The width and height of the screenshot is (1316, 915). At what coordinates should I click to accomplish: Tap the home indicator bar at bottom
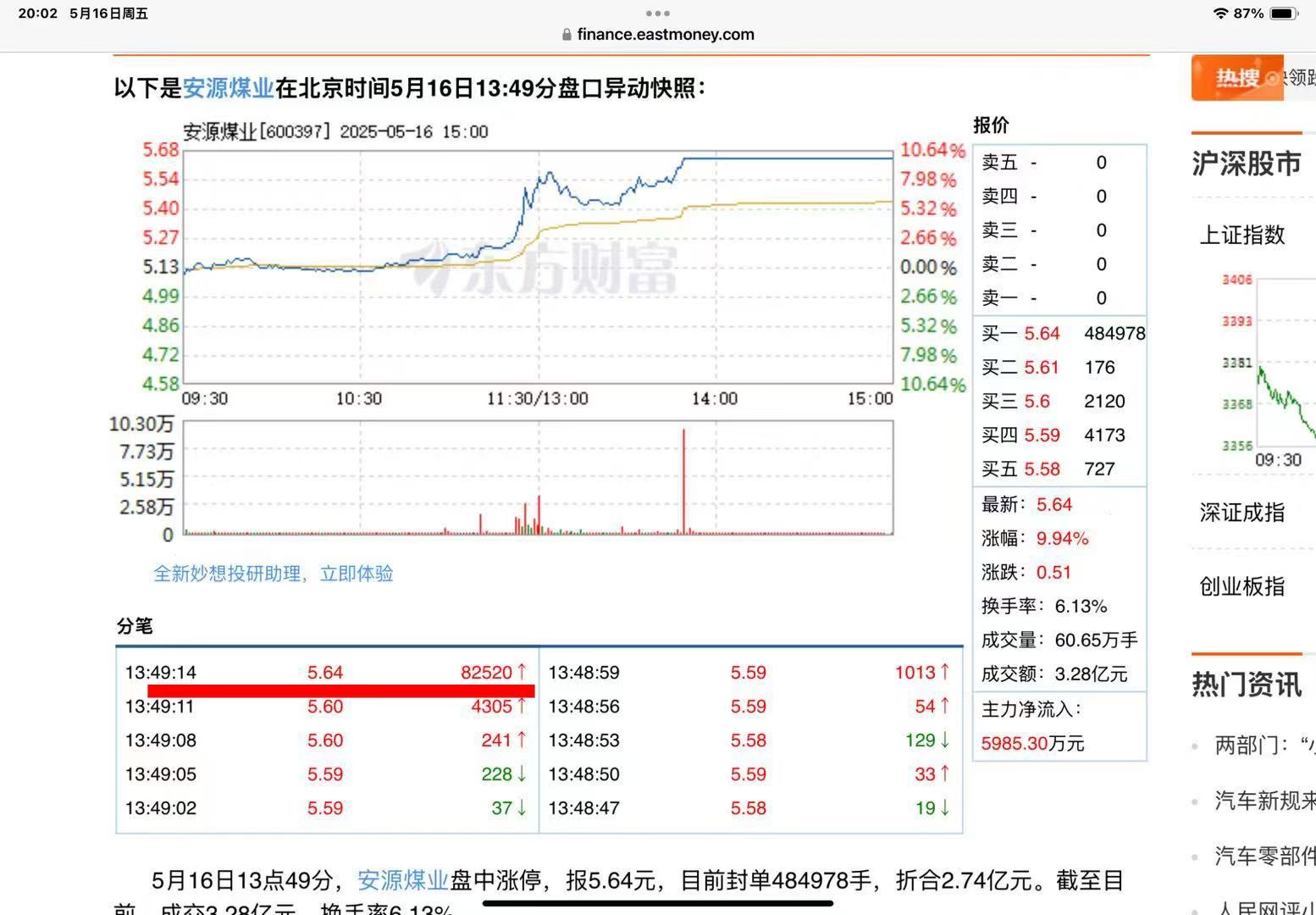coord(658,903)
